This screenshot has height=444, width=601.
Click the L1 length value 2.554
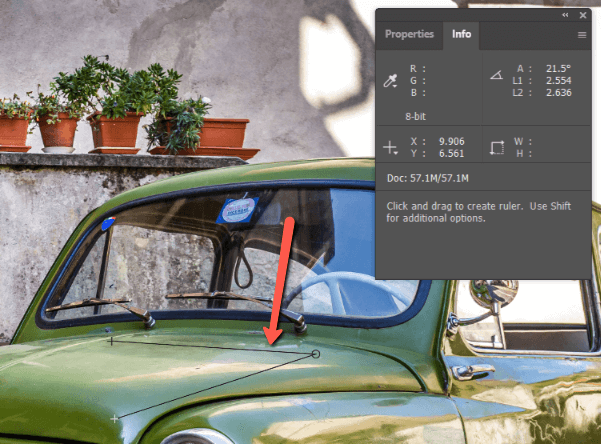click(x=559, y=80)
